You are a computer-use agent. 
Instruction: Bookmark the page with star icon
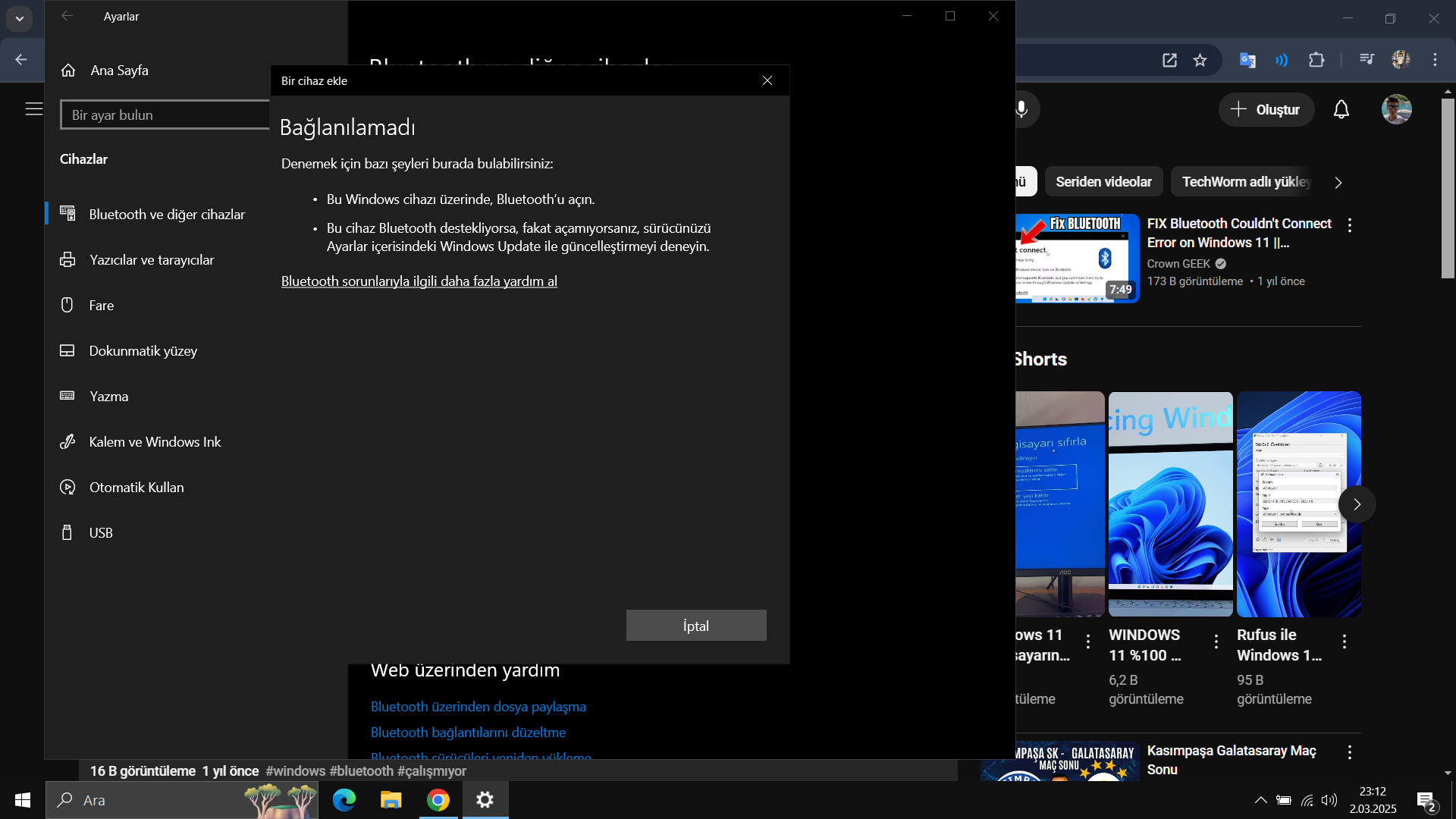1200,60
